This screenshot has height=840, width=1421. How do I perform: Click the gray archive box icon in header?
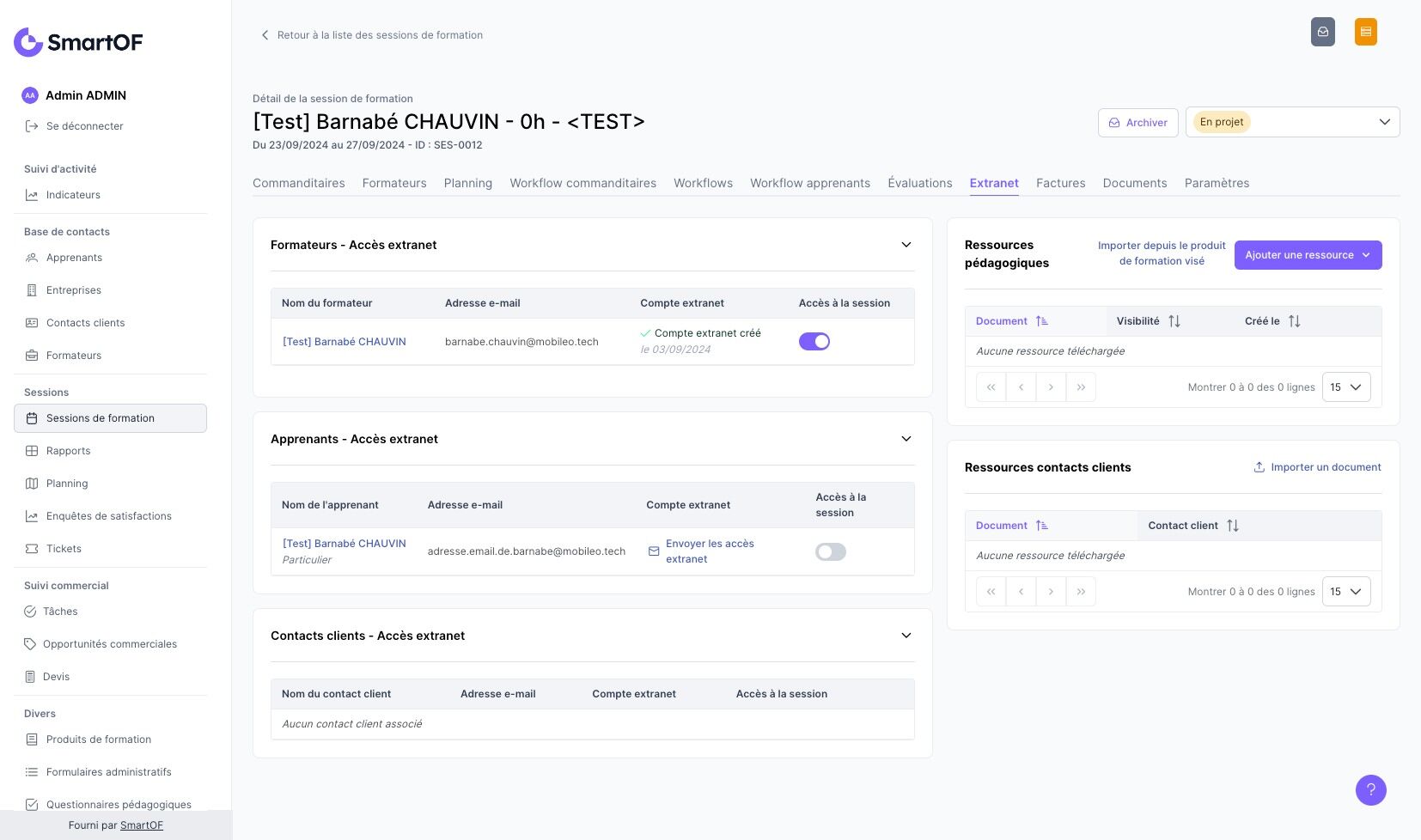point(1323,32)
